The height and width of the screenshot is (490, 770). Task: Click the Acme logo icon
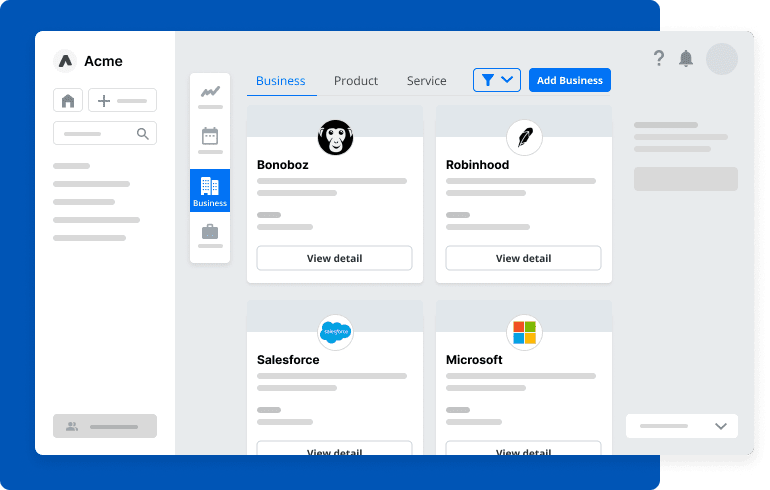tap(65, 61)
